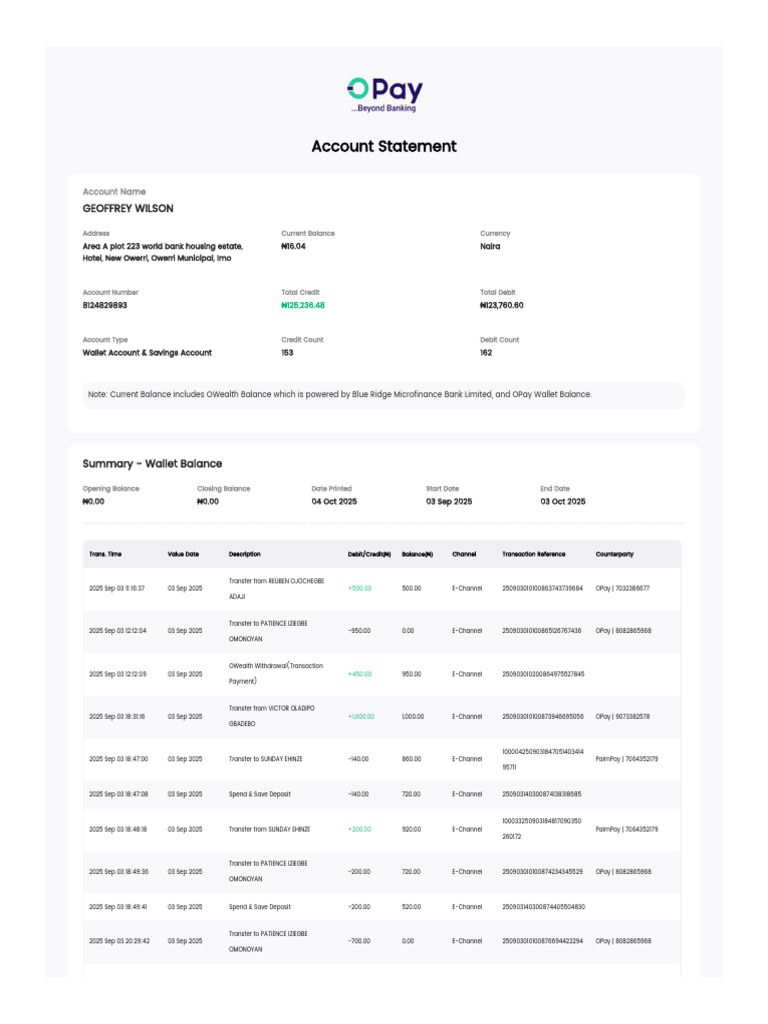Screen dimensions: 768x1024
Task: Click the +500.00 credit amount
Action: point(360,588)
